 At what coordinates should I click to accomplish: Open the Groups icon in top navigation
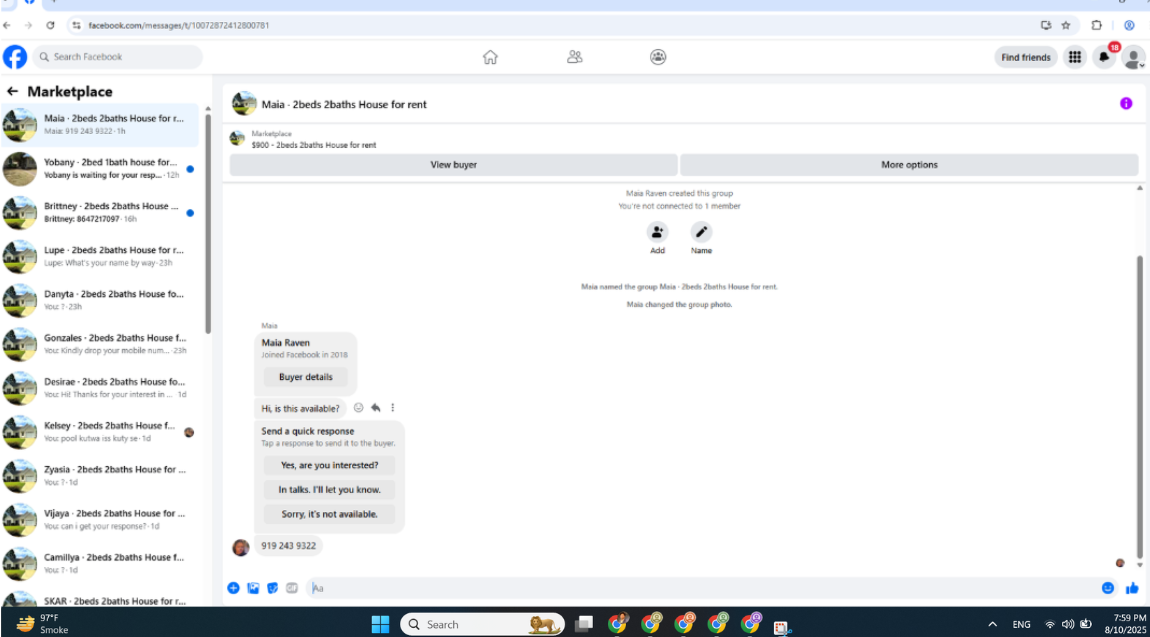pos(658,57)
